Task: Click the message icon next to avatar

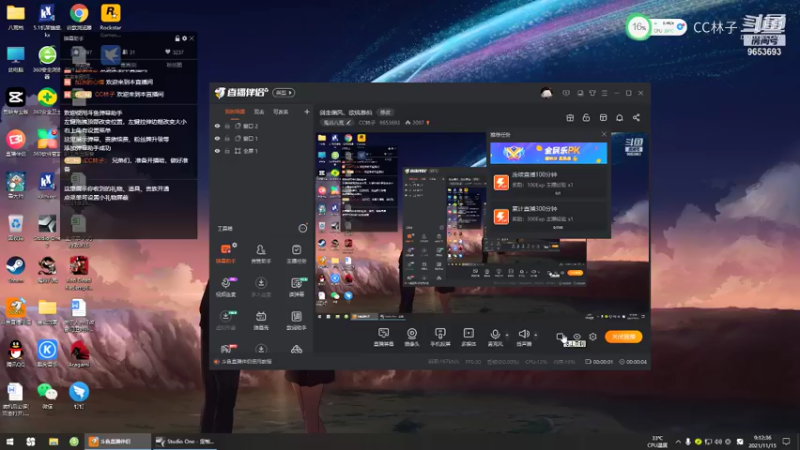Action: click(x=566, y=93)
